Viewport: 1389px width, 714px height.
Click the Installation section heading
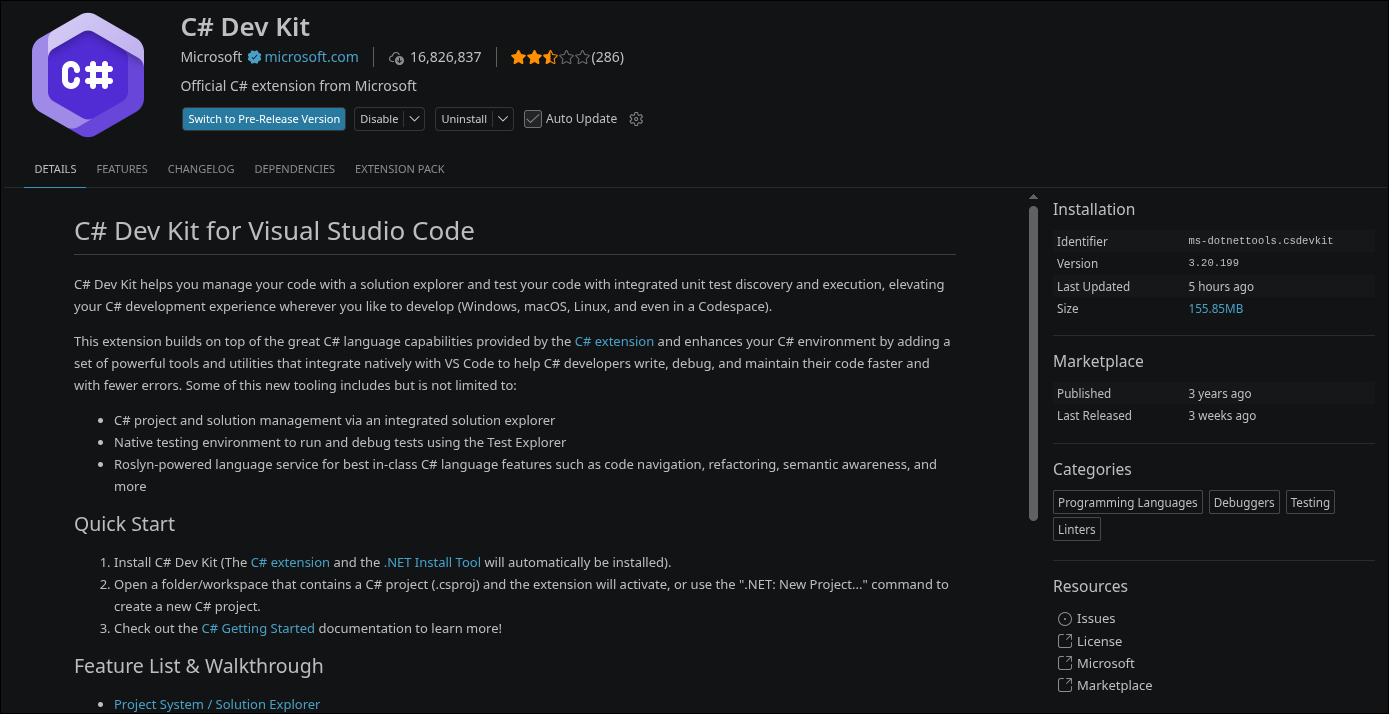coord(1094,209)
